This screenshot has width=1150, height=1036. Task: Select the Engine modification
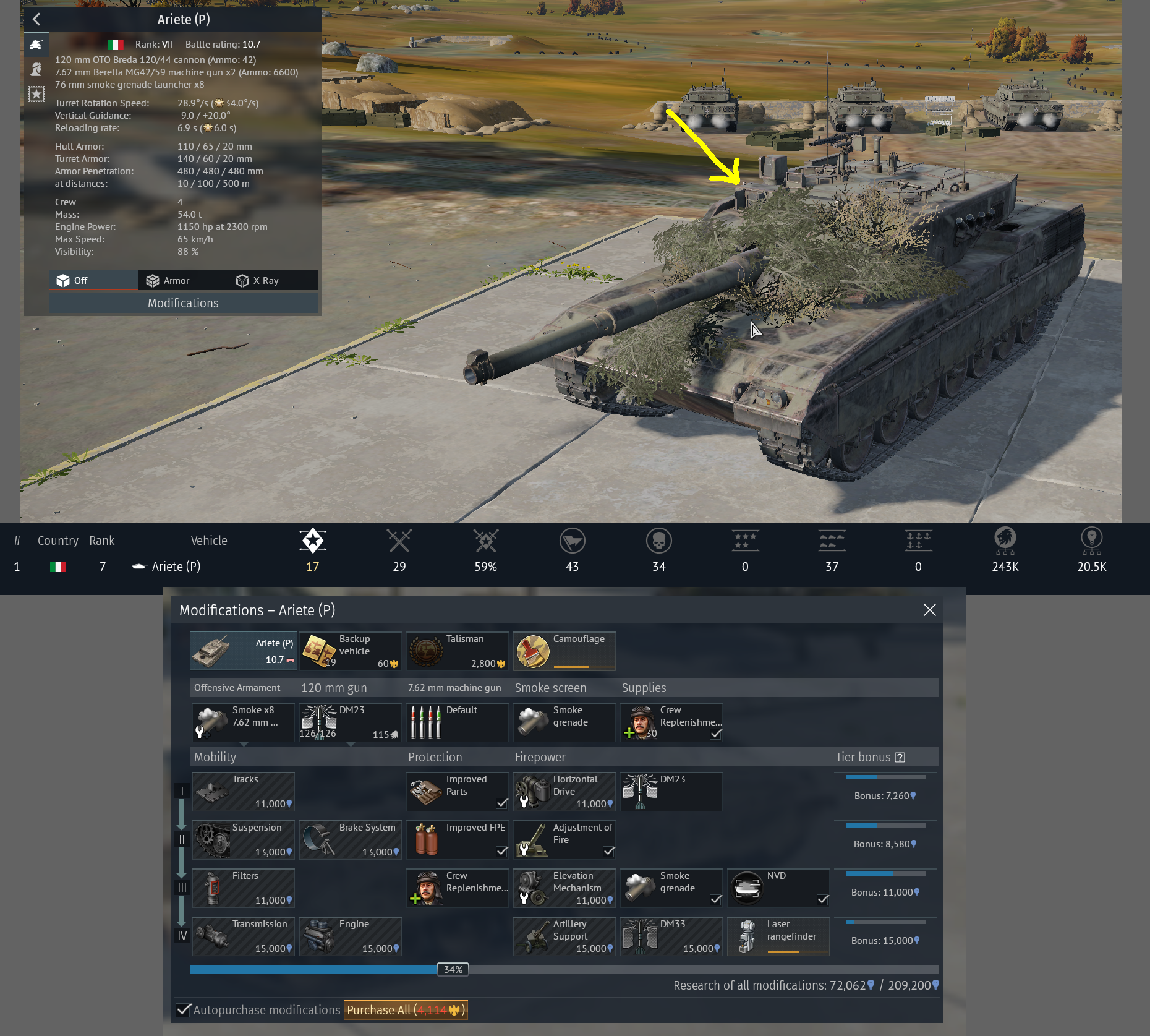[351, 936]
